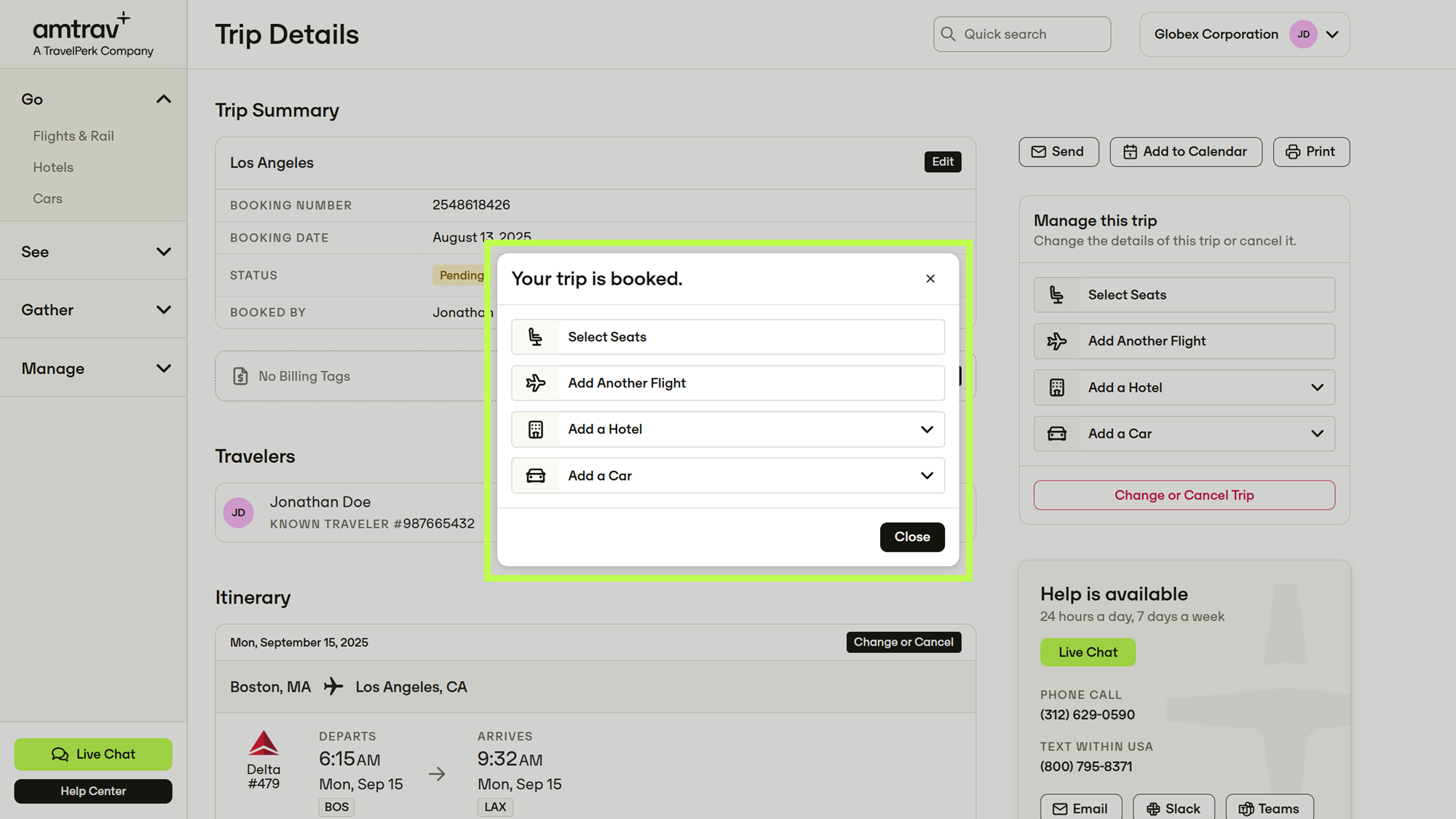Click the Print button
This screenshot has height=819, width=1456.
(x=1311, y=151)
